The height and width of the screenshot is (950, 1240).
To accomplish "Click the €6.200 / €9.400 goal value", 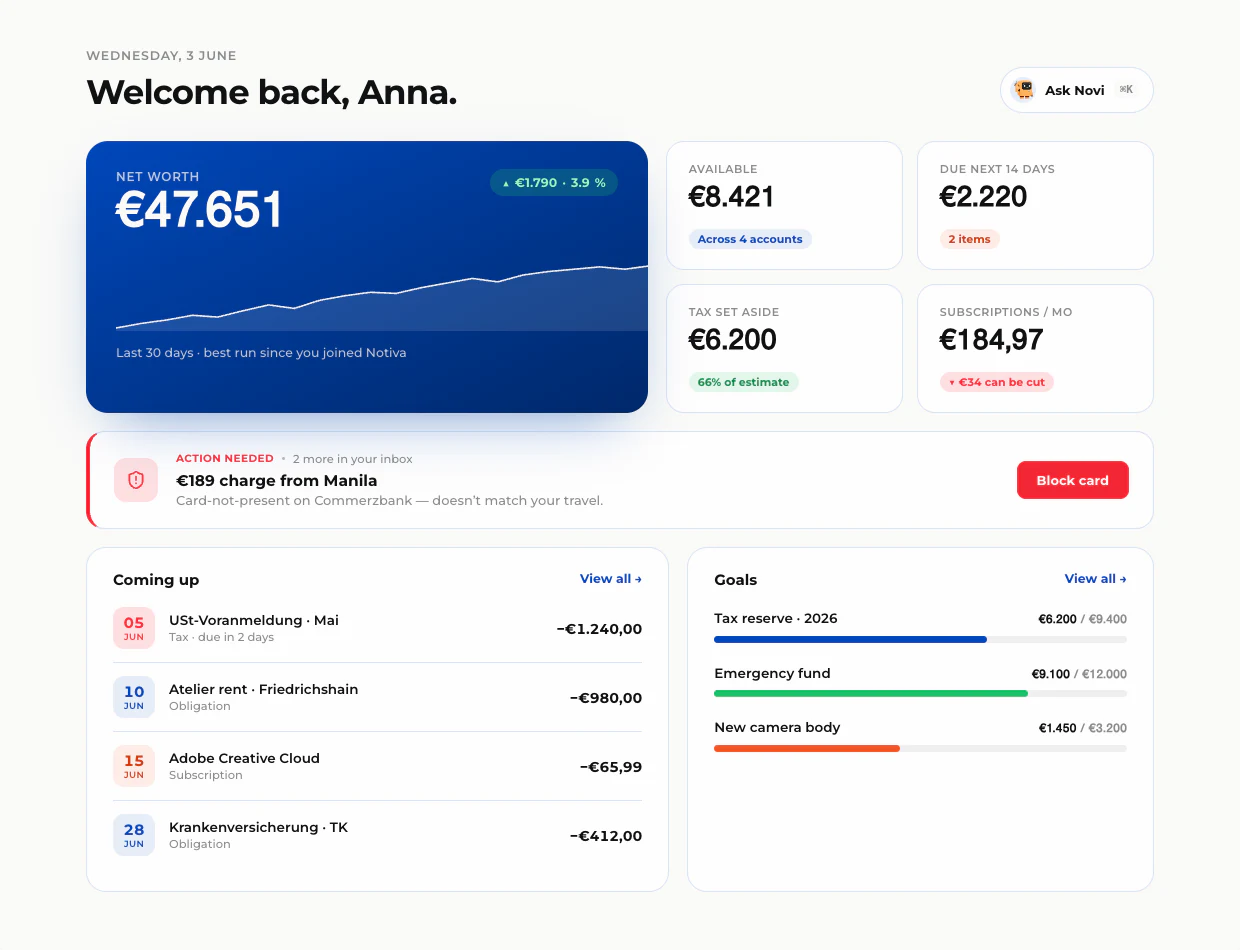I will coord(1082,619).
